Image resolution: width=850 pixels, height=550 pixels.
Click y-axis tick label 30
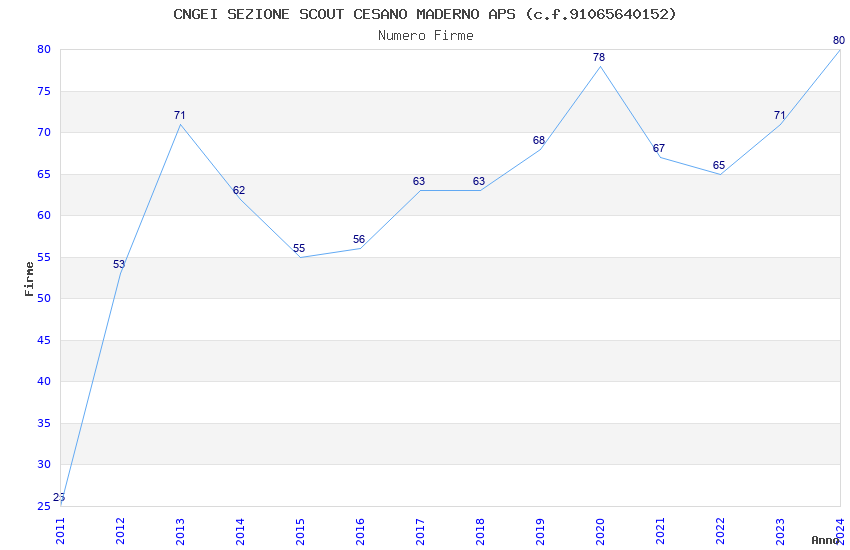[44, 464]
